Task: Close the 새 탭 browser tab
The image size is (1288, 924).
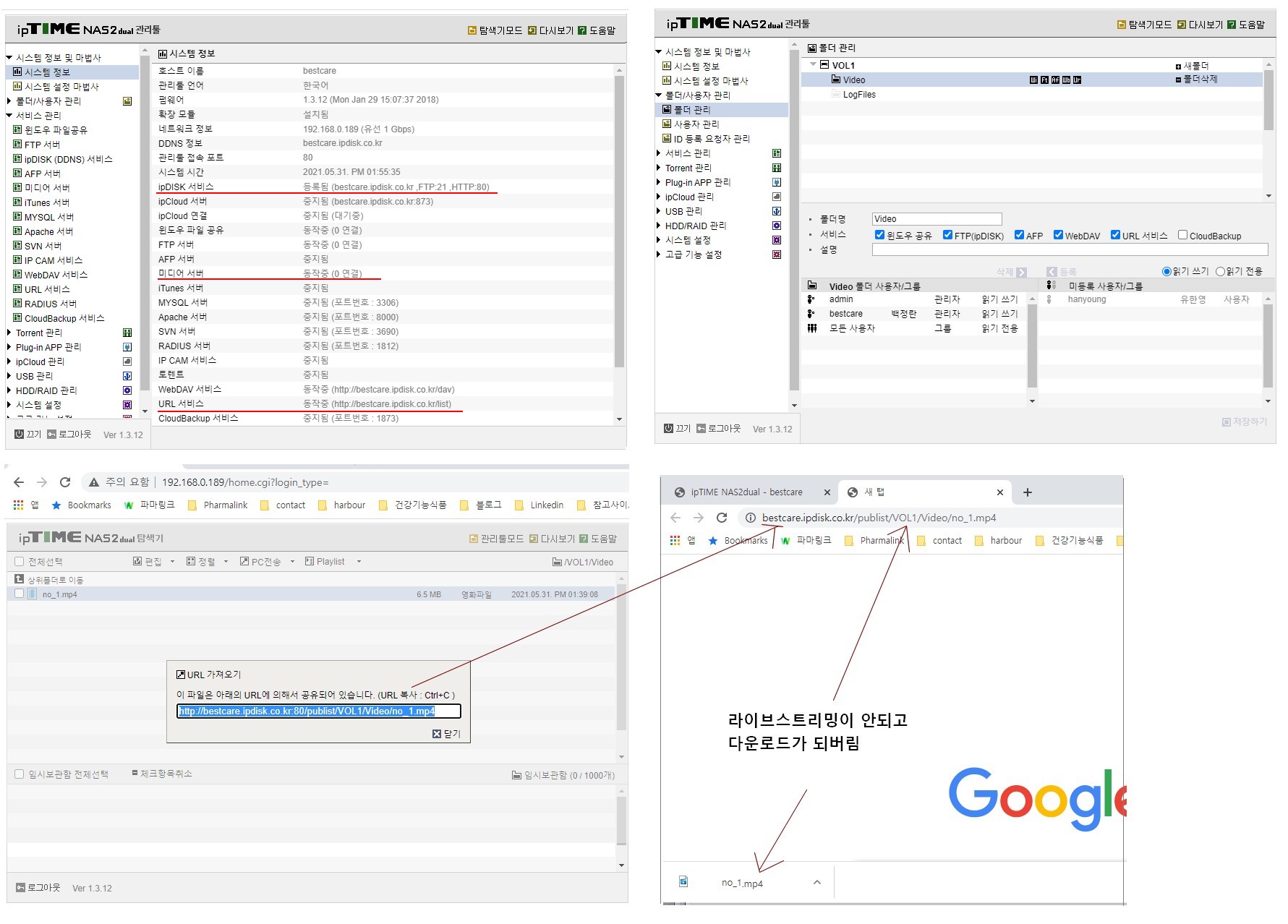Action: [1000, 492]
